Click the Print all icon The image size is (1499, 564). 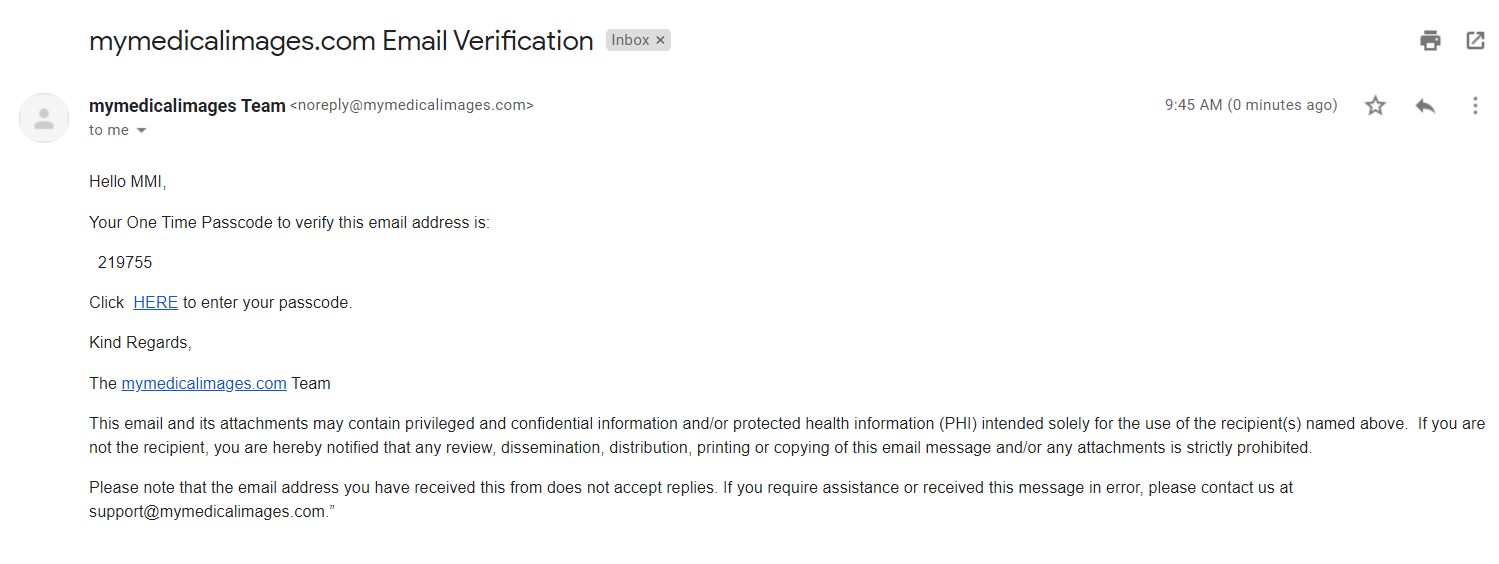tap(1431, 41)
